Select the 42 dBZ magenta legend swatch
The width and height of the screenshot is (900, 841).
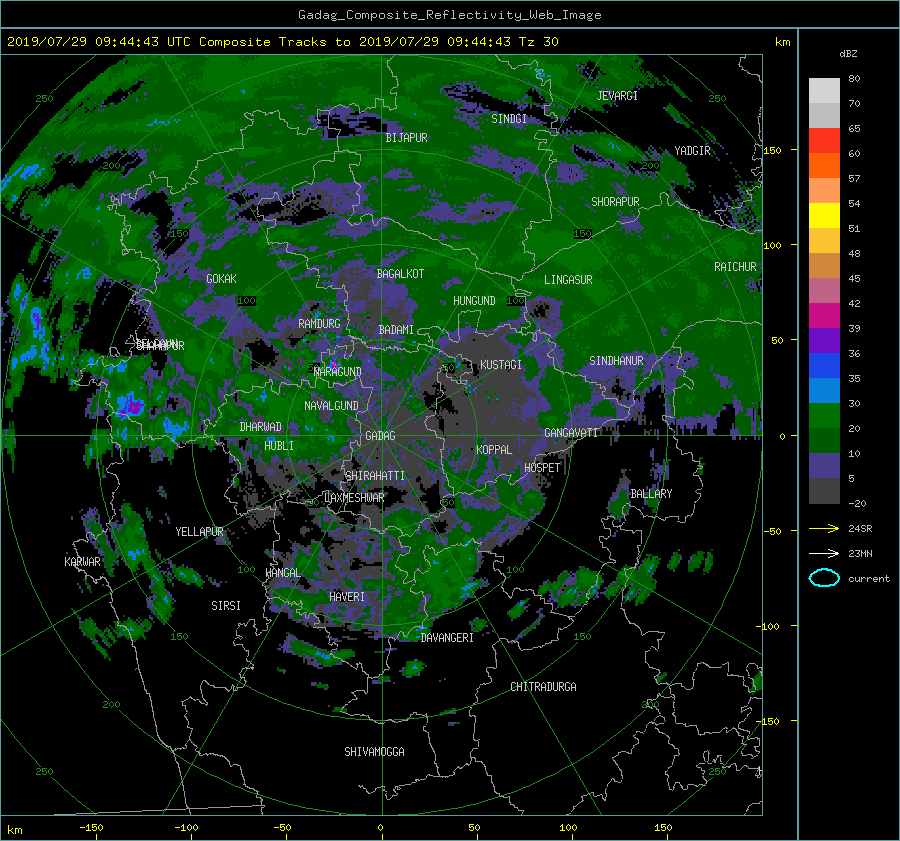(824, 316)
